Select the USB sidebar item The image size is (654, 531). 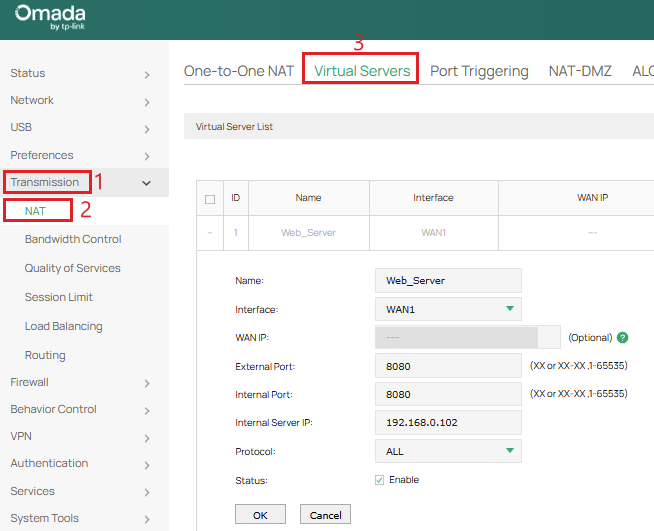pyautogui.click(x=21, y=127)
